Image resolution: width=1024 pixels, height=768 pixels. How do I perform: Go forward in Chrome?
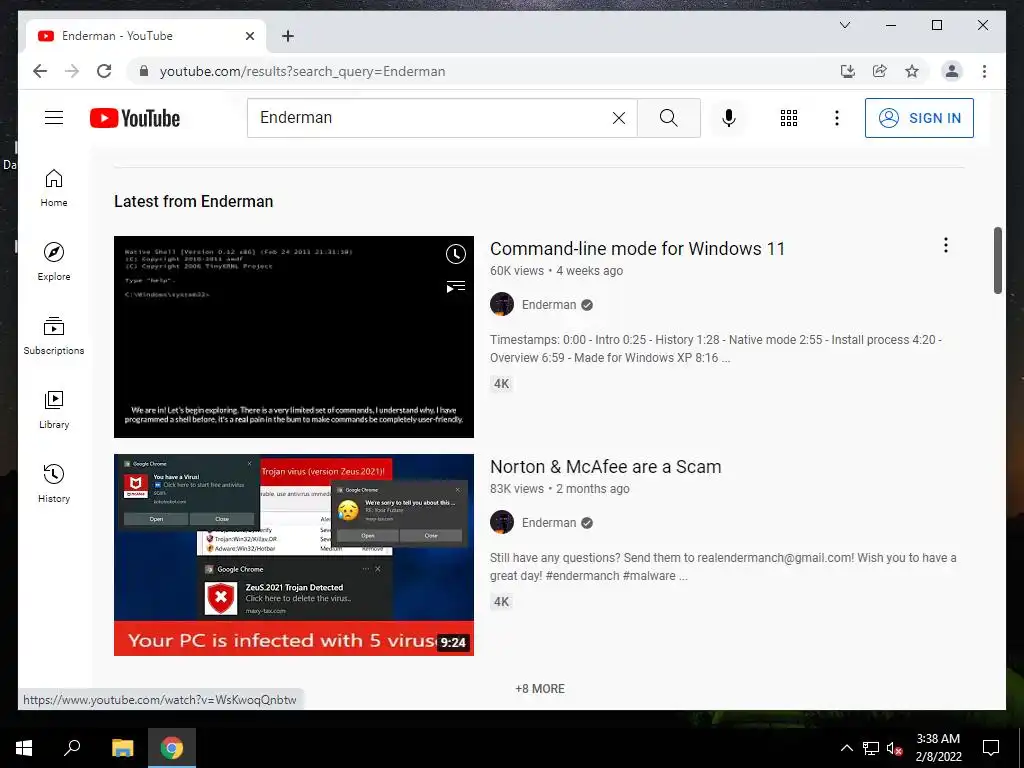(x=72, y=71)
